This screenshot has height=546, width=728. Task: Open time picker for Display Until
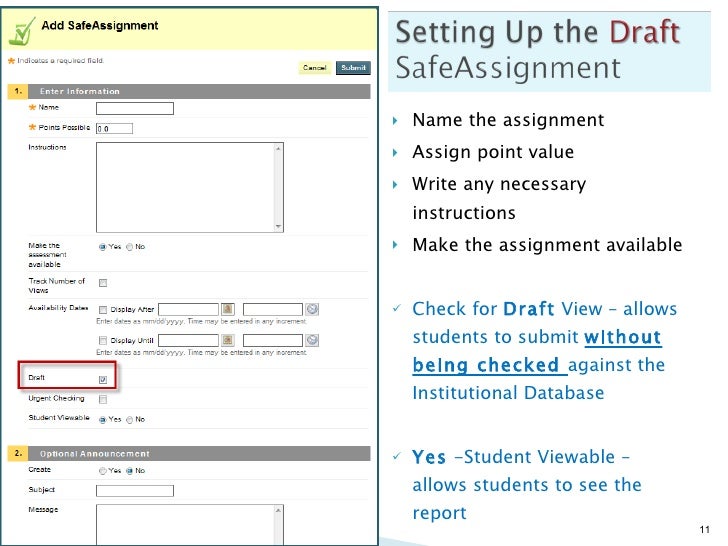pos(312,340)
